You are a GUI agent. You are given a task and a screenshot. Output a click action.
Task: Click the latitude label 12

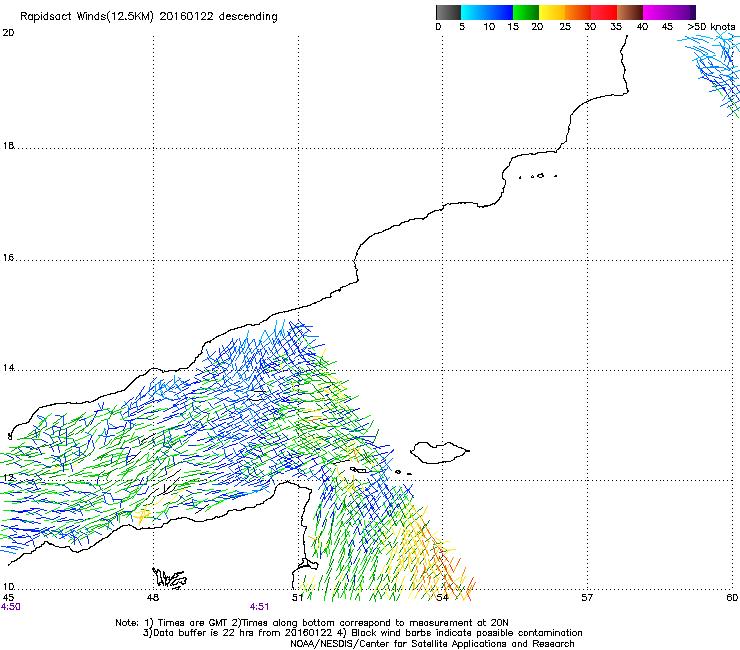tap(8, 478)
